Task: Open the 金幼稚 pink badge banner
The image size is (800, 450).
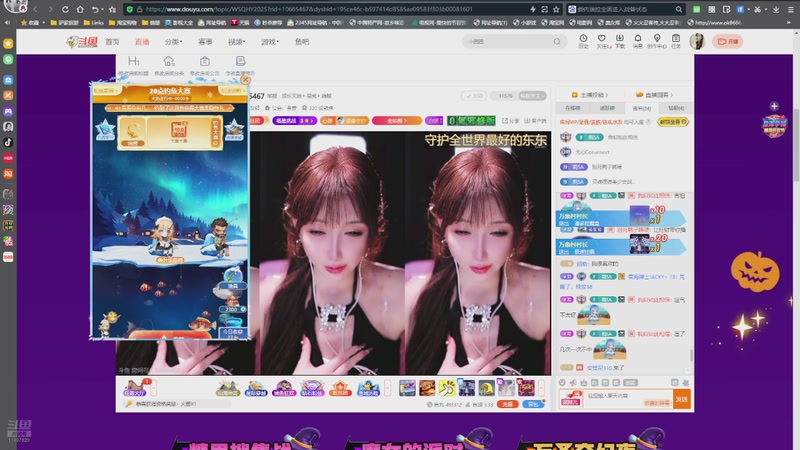Action: (396, 121)
